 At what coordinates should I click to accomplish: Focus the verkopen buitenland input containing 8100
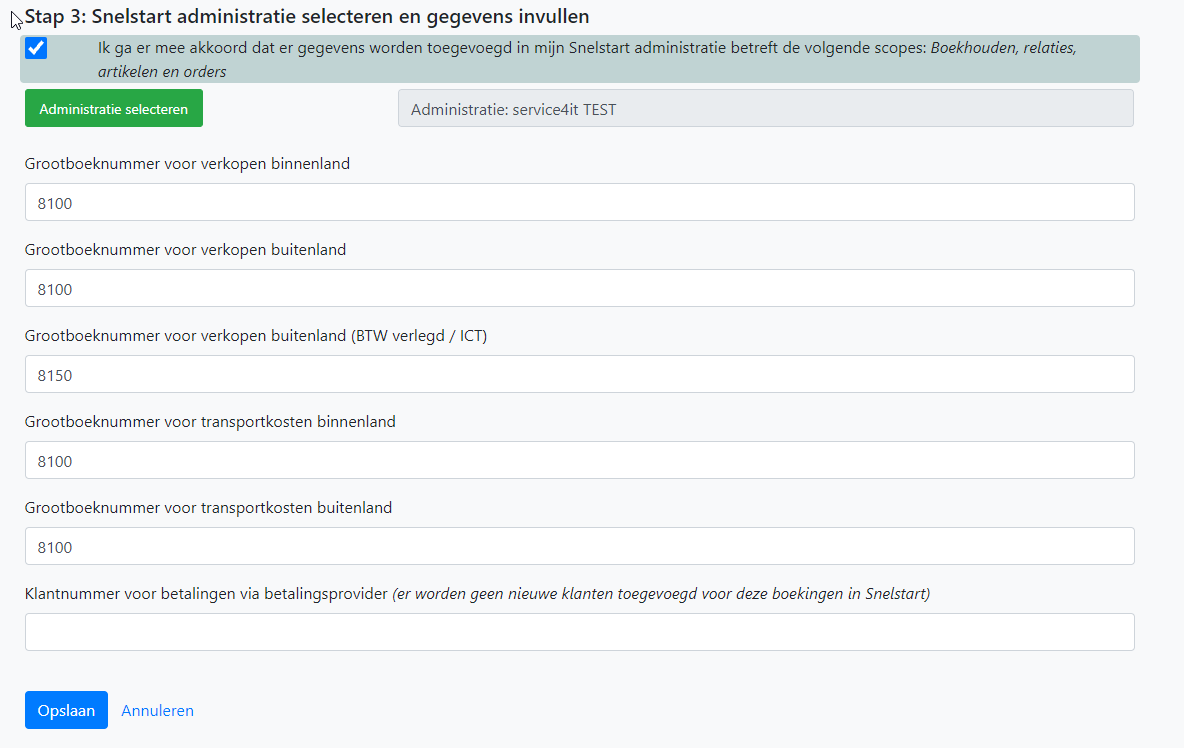579,288
